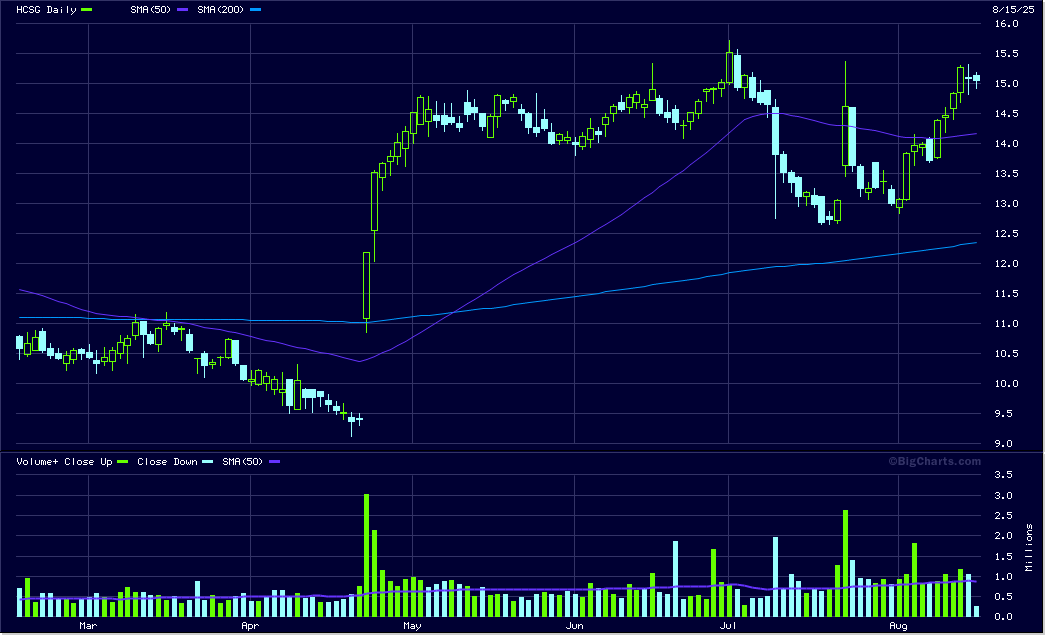This screenshot has height=635, width=1045.
Task: Click the Apr month label
Action: [x=250, y=626]
